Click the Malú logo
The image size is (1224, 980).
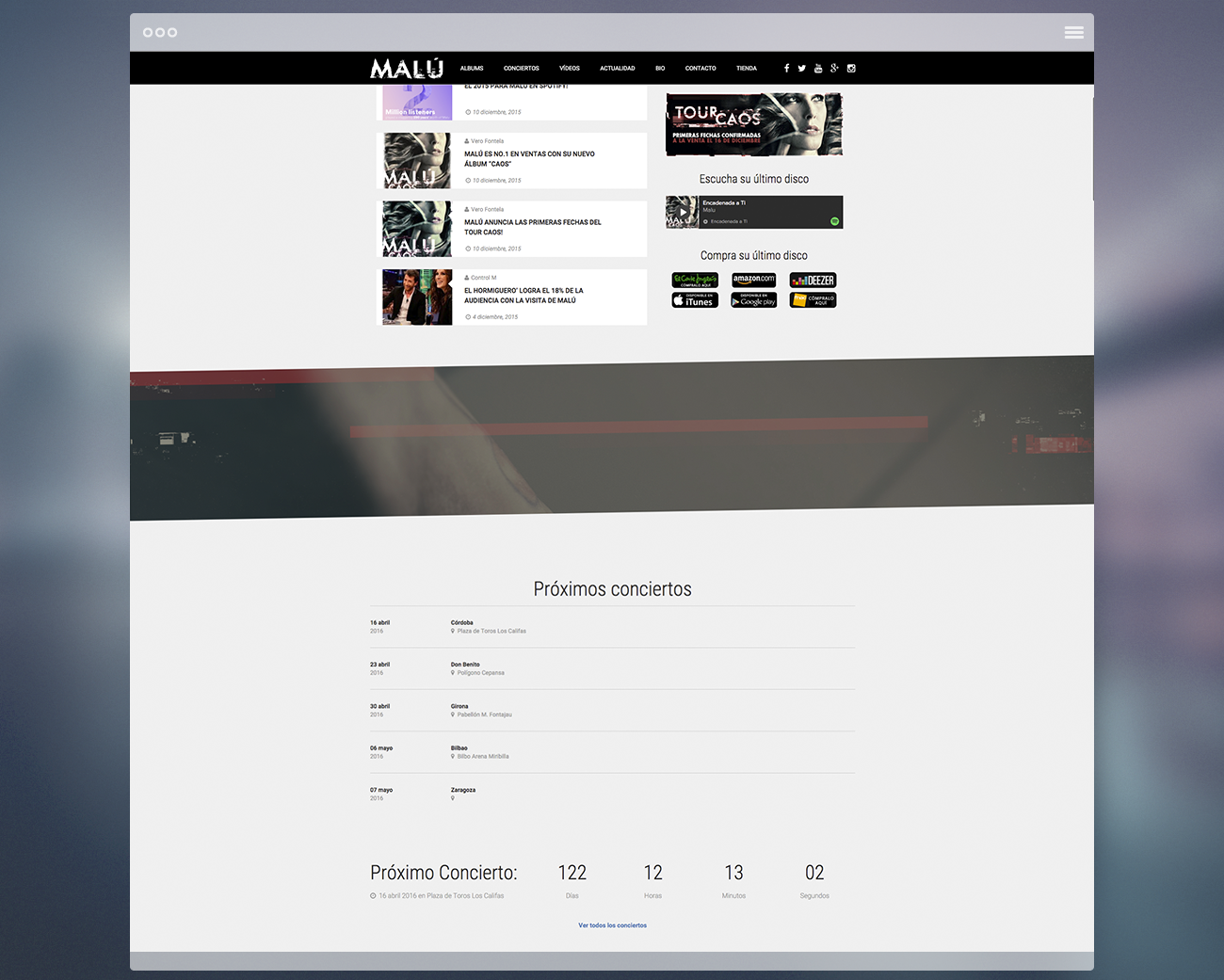[407, 68]
